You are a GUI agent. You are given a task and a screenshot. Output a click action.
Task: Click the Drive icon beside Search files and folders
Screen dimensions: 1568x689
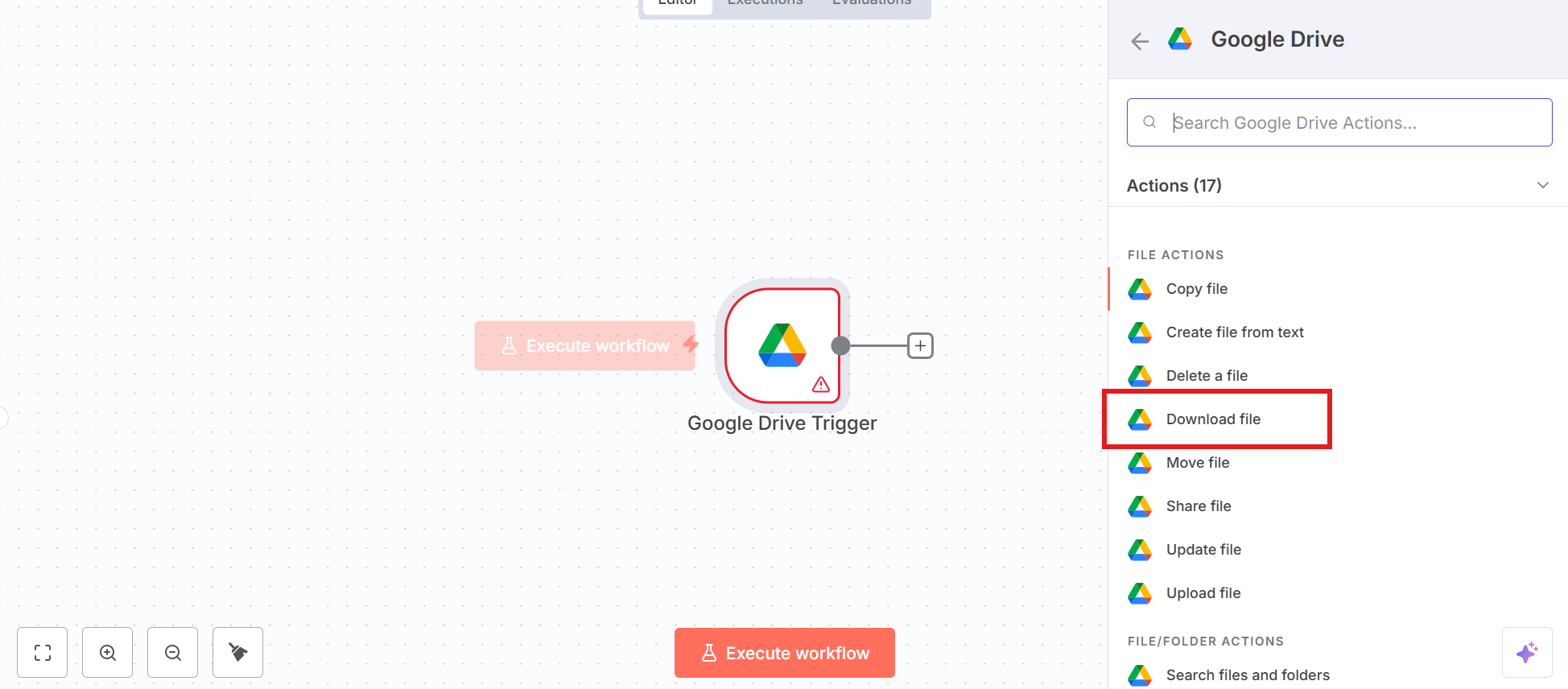[1140, 675]
